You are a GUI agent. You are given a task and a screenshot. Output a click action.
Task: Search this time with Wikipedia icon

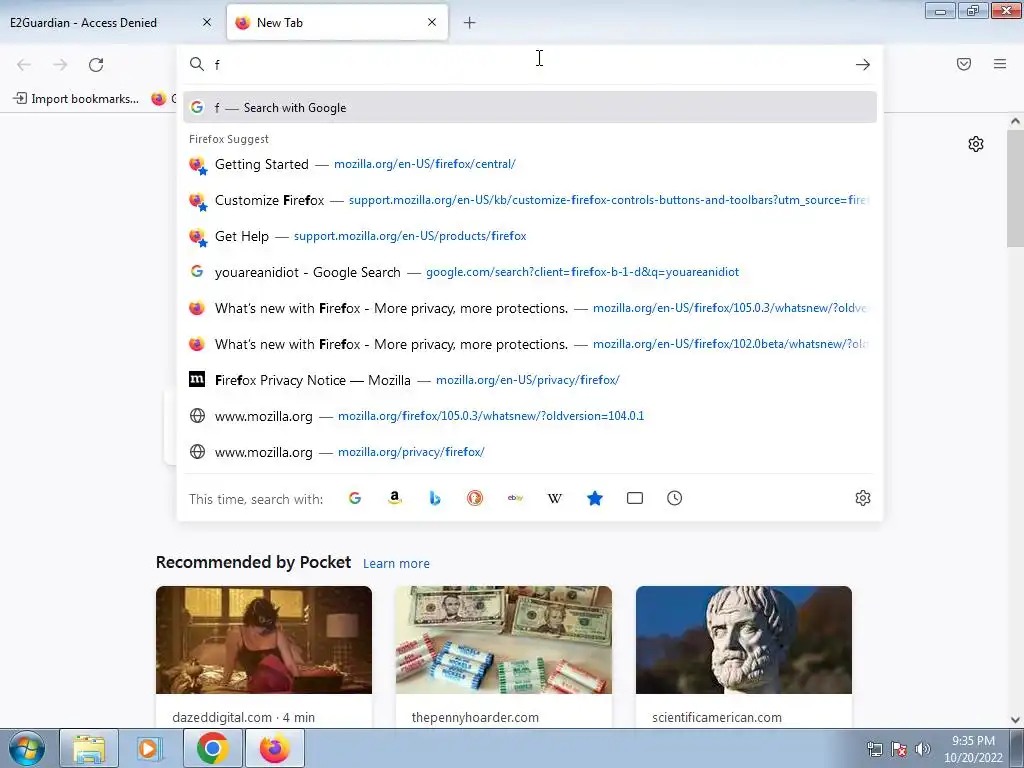click(x=554, y=498)
